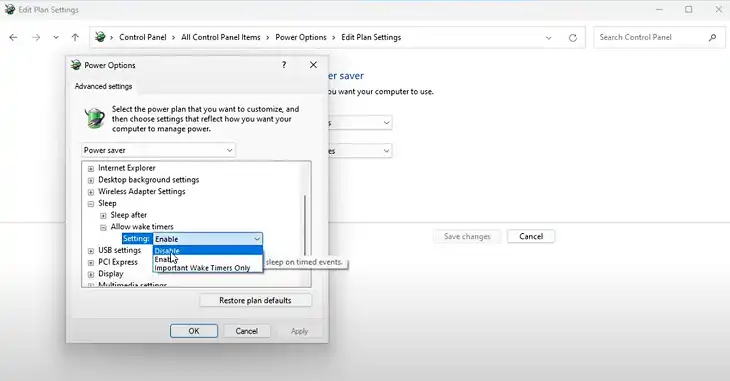Click the battery icon in Advanced settings
730x381 pixels.
tap(95, 117)
